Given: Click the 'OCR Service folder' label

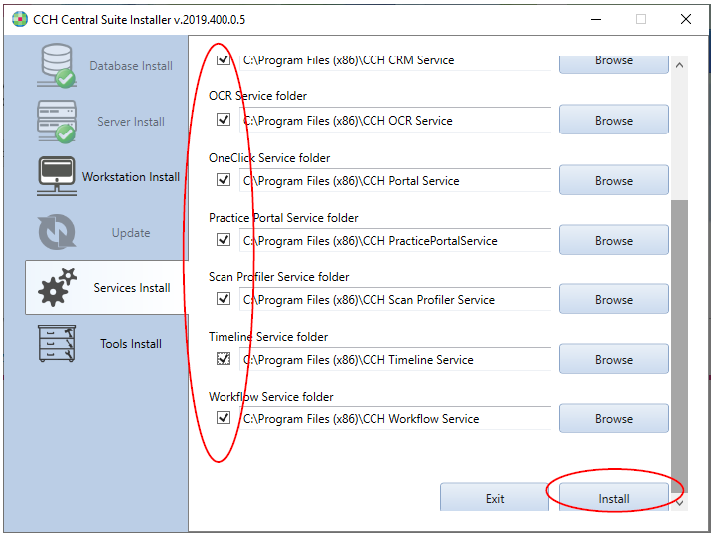Looking at the screenshot, I should (x=258, y=96).
